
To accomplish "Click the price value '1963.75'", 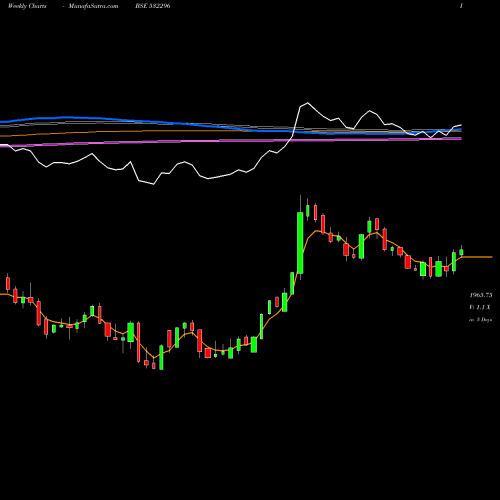I will [481, 295].
